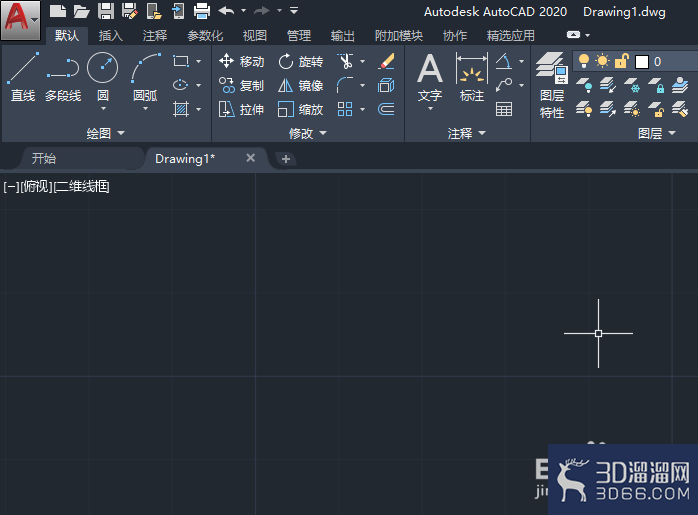The image size is (698, 515).
Task: Switch to the Parametric (参数化) tab
Action: coord(205,36)
